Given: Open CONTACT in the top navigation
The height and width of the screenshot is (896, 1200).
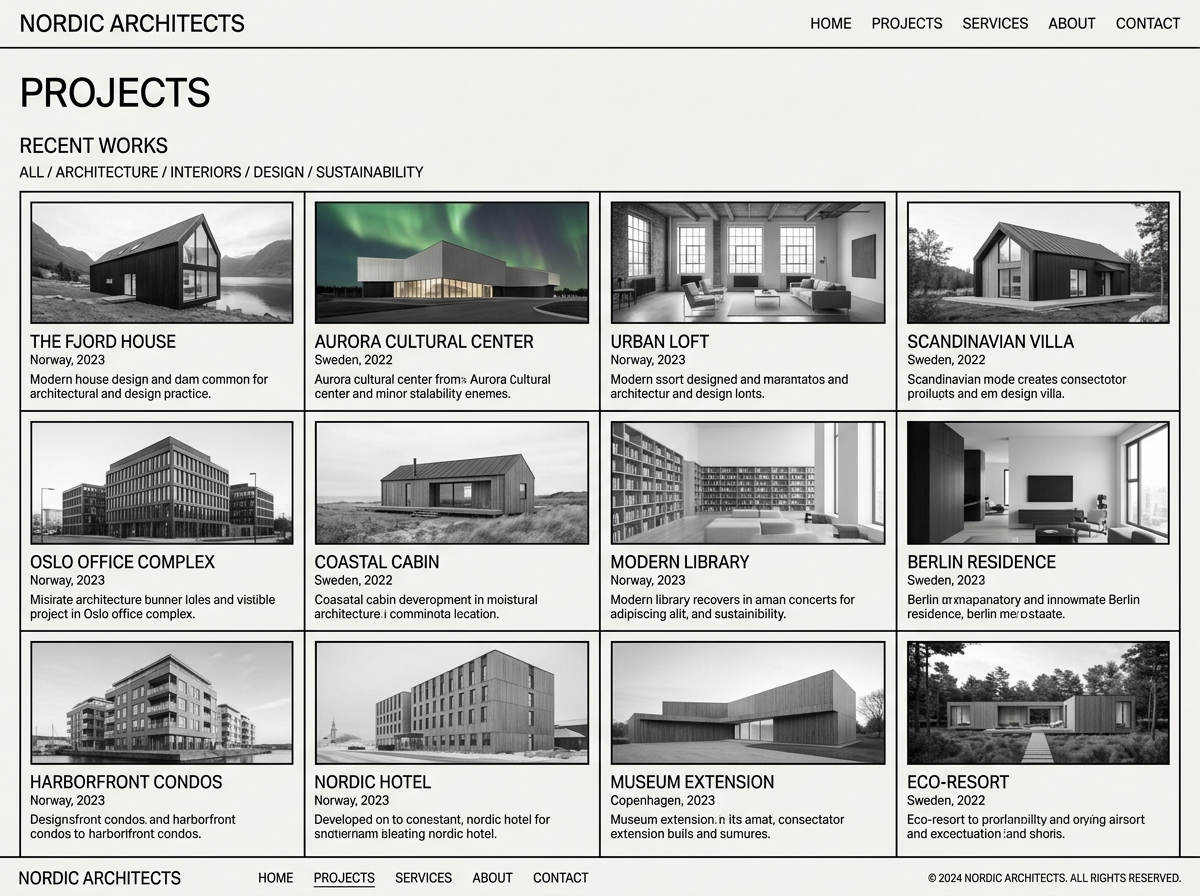Looking at the screenshot, I should coord(1148,23).
